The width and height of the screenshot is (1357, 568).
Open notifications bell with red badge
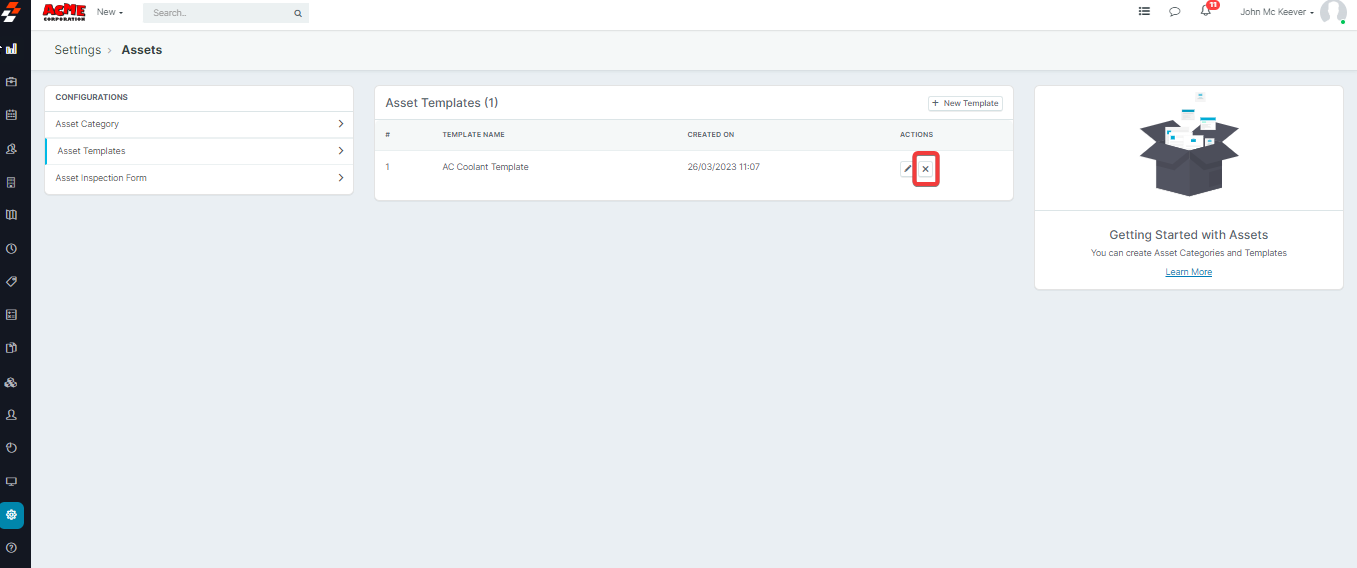coord(1208,10)
